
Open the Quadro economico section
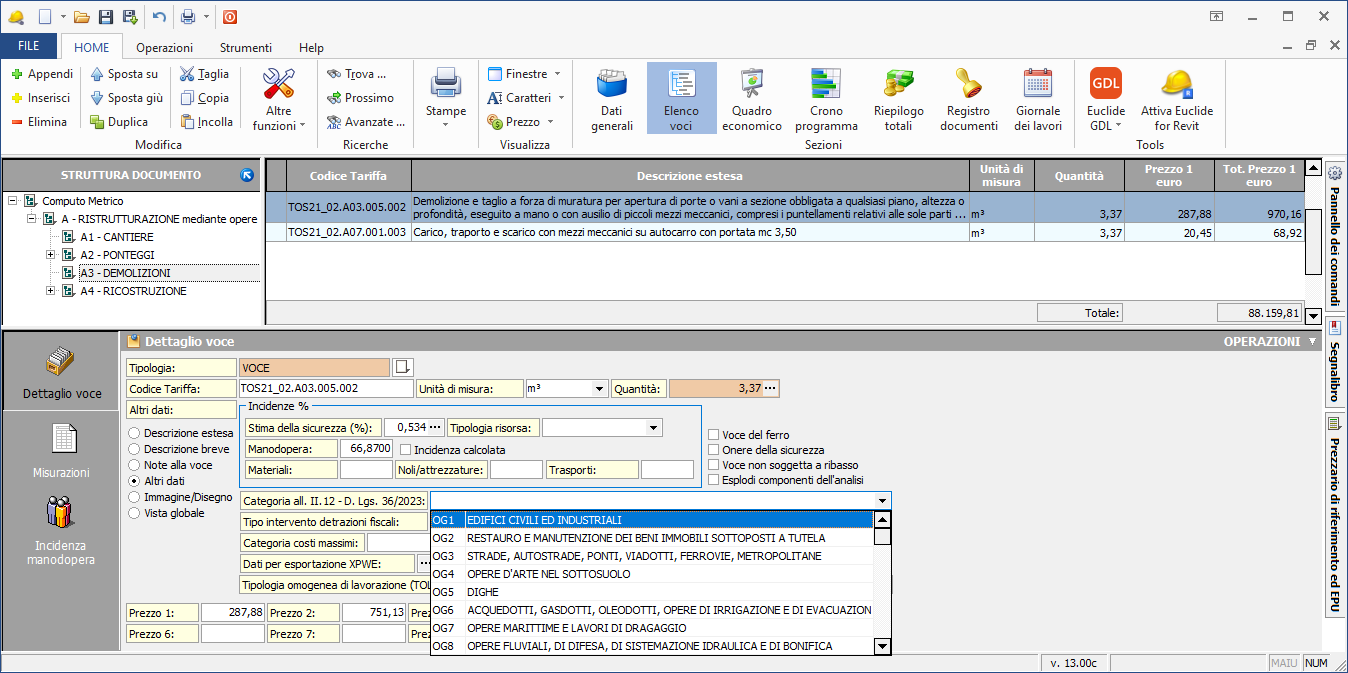tap(751, 100)
